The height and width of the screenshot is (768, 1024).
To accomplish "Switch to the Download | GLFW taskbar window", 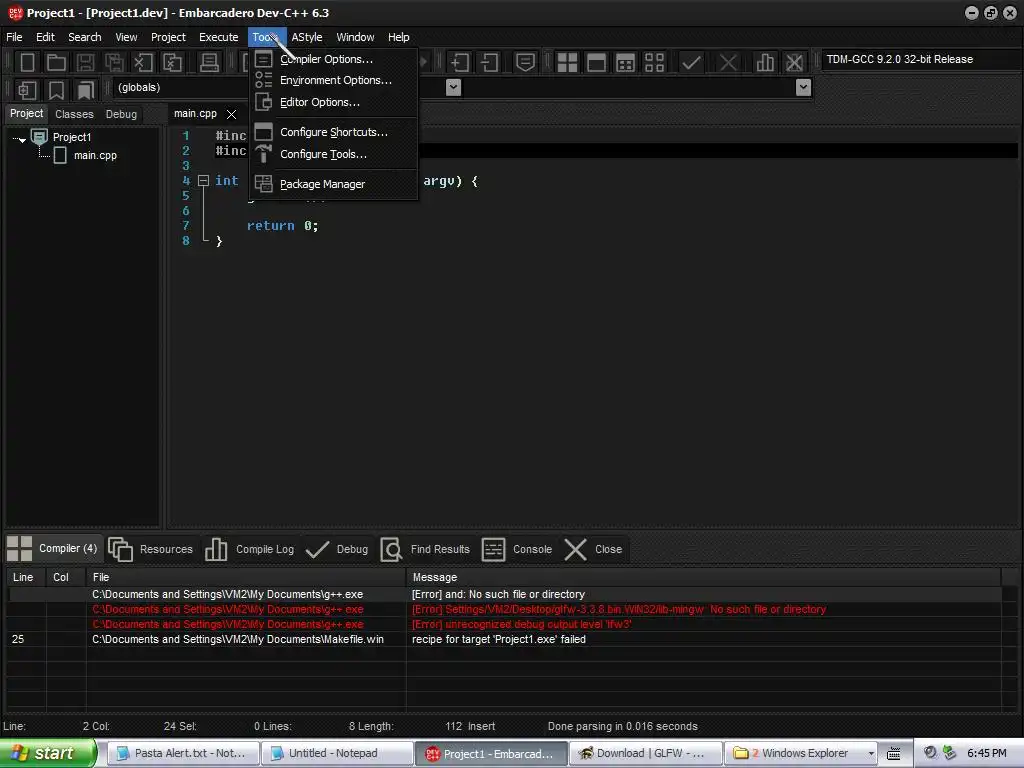I will click(x=645, y=753).
